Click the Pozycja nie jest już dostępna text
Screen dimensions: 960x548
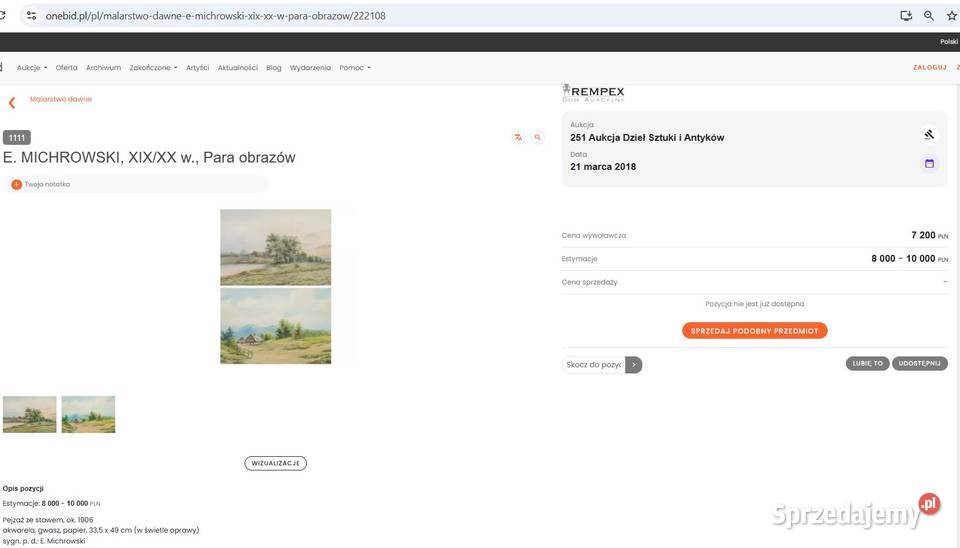click(x=754, y=304)
